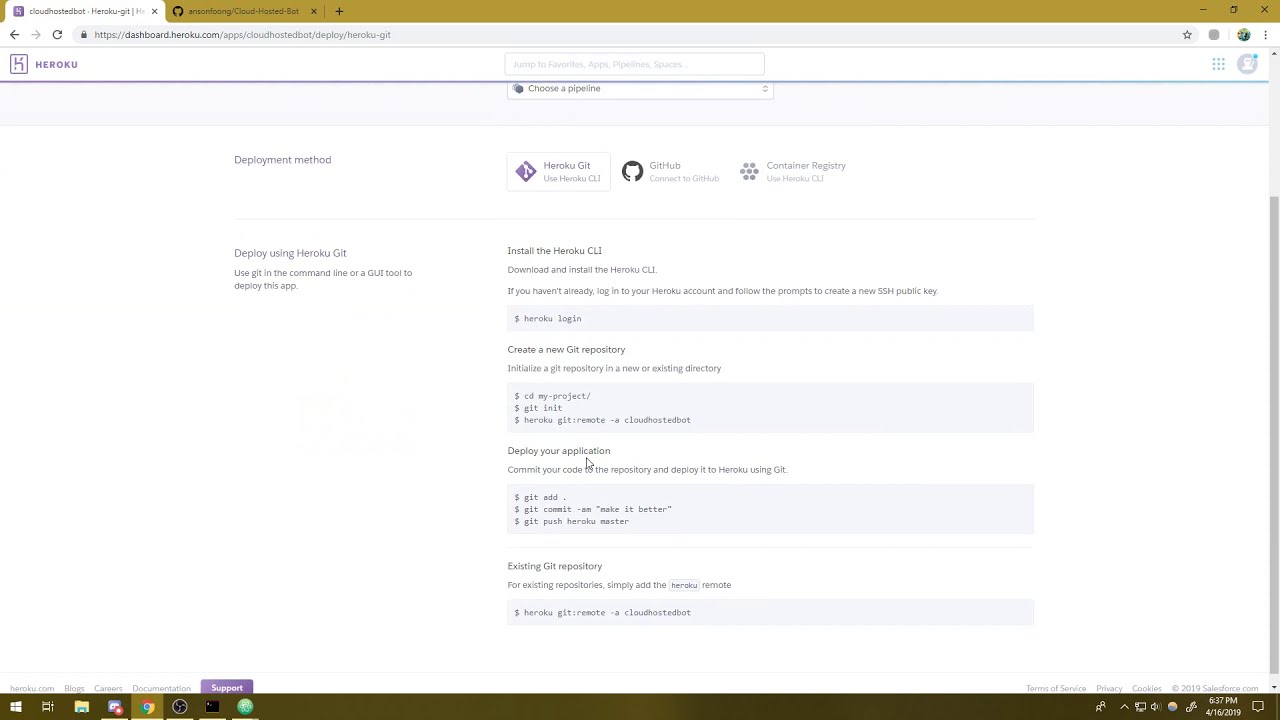This screenshot has height=720, width=1280.
Task: Click the "Deployment method" label
Action: [282, 160]
